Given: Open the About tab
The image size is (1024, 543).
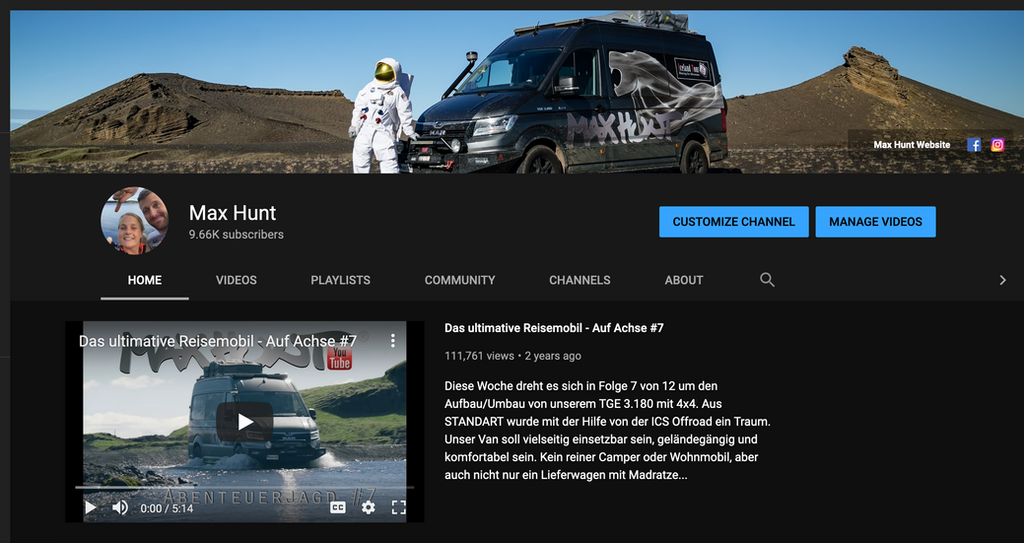Looking at the screenshot, I should point(684,280).
